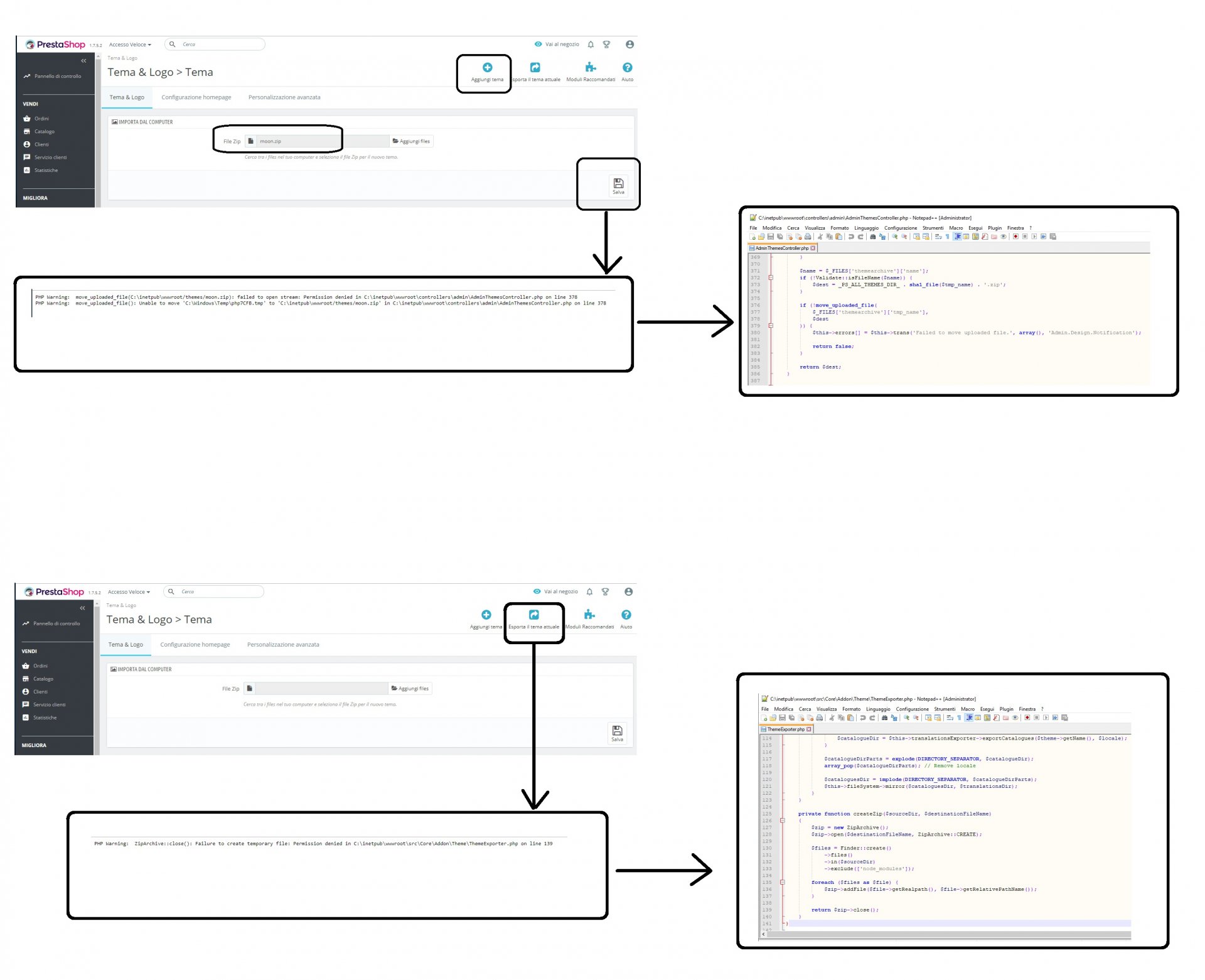Click record macro icon in AdminThemesController.php window

1015,237
